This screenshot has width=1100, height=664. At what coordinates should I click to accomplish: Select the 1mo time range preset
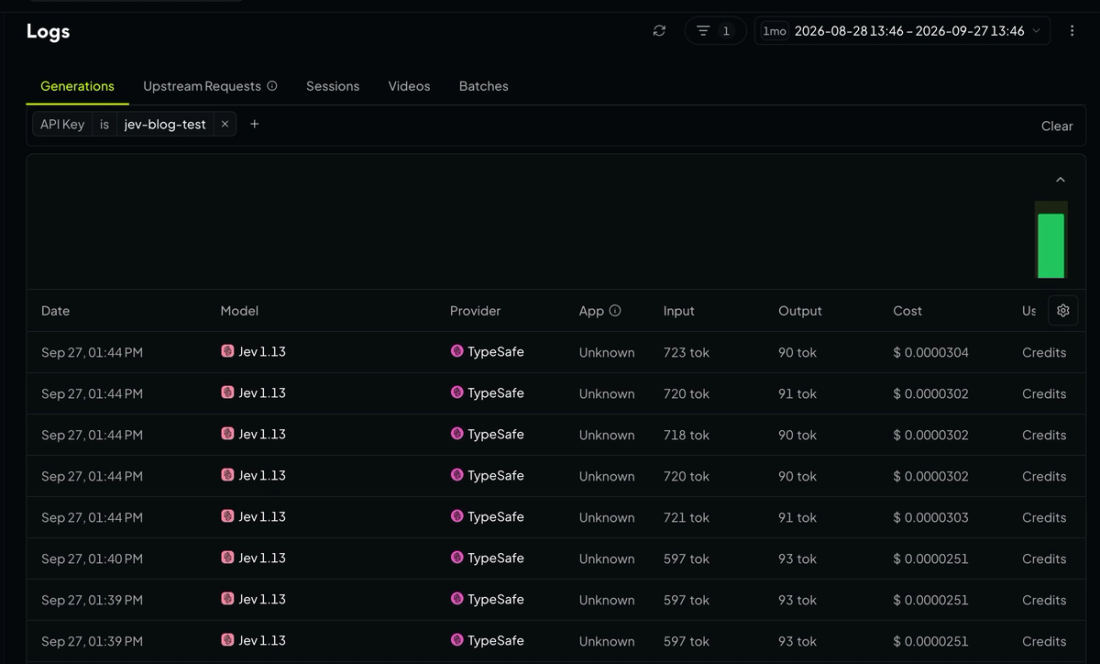pos(774,31)
